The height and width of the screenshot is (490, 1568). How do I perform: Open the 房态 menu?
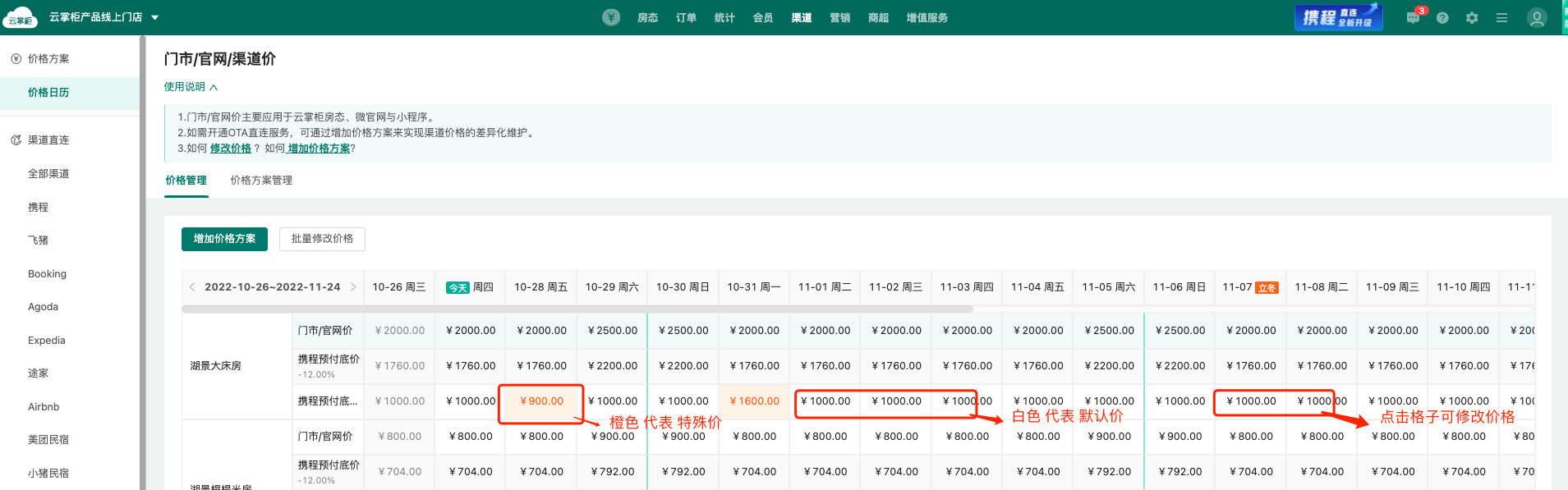647,17
